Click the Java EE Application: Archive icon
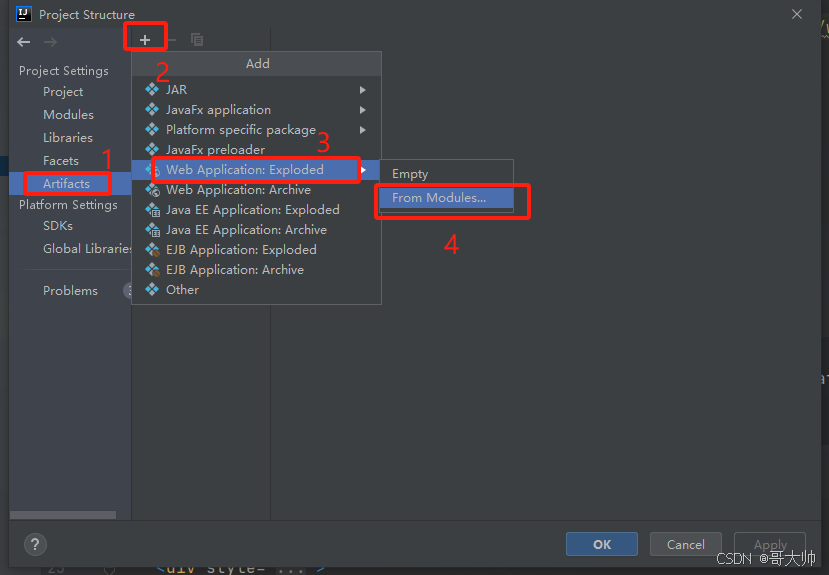The width and height of the screenshot is (829, 575). point(153,230)
